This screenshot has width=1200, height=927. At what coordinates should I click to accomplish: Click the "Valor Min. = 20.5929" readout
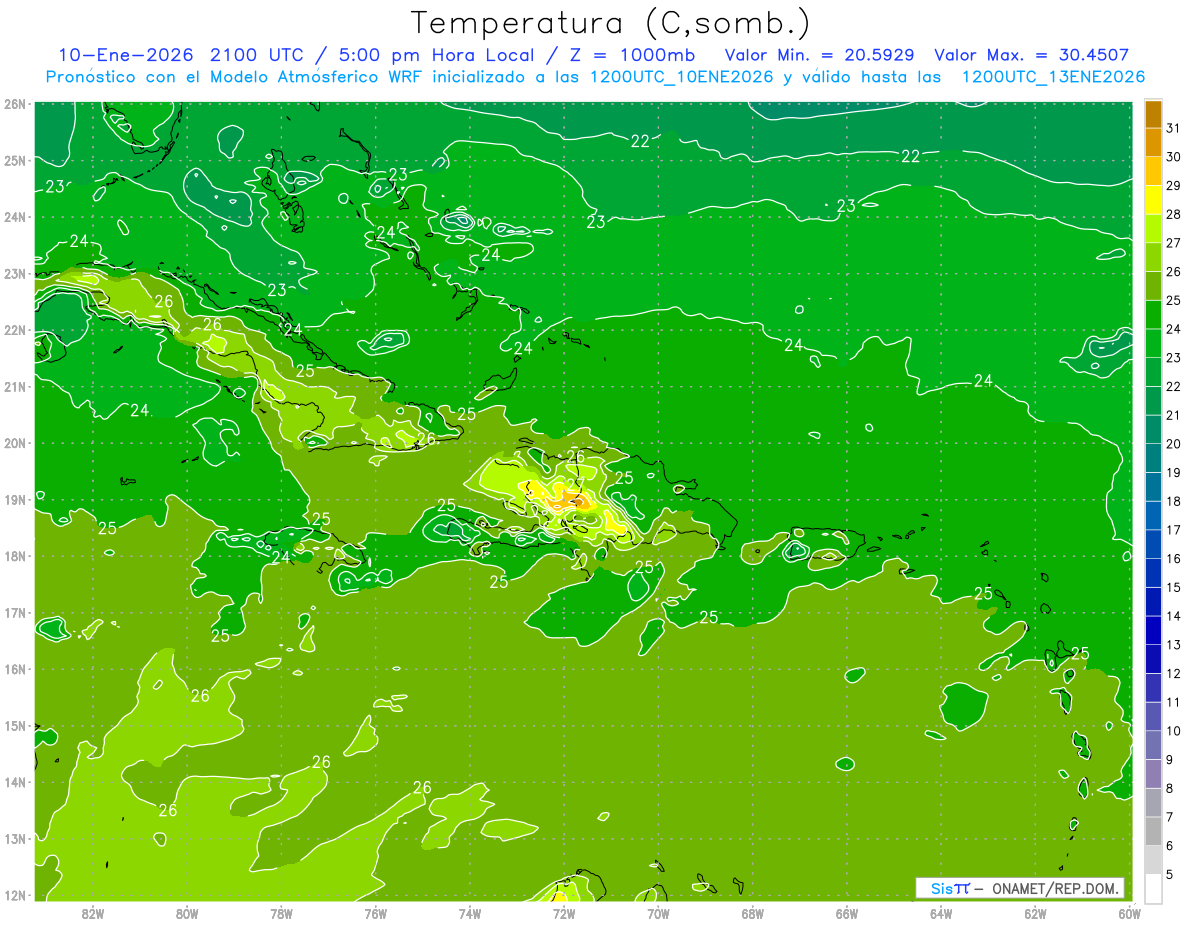pyautogui.click(x=819, y=55)
